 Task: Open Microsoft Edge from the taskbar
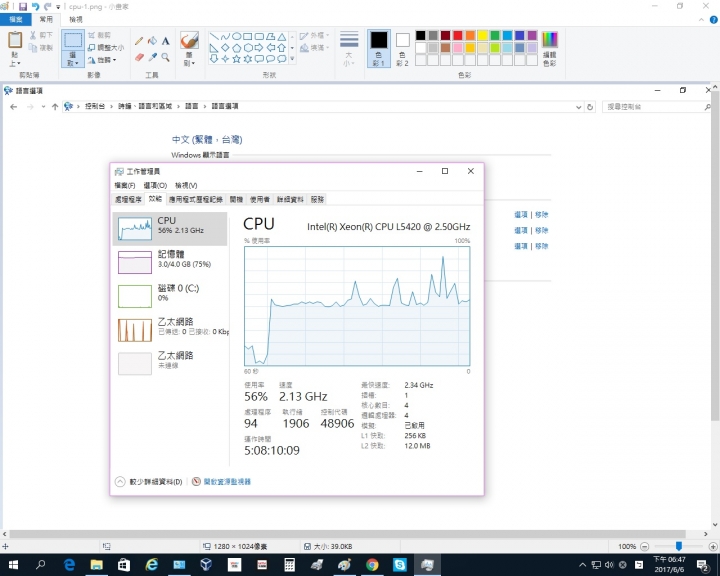69,565
